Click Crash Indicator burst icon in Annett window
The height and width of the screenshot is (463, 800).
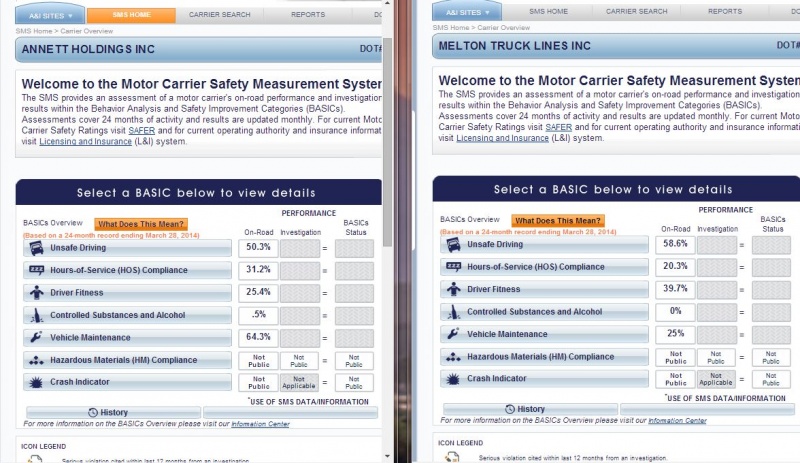[x=36, y=382]
